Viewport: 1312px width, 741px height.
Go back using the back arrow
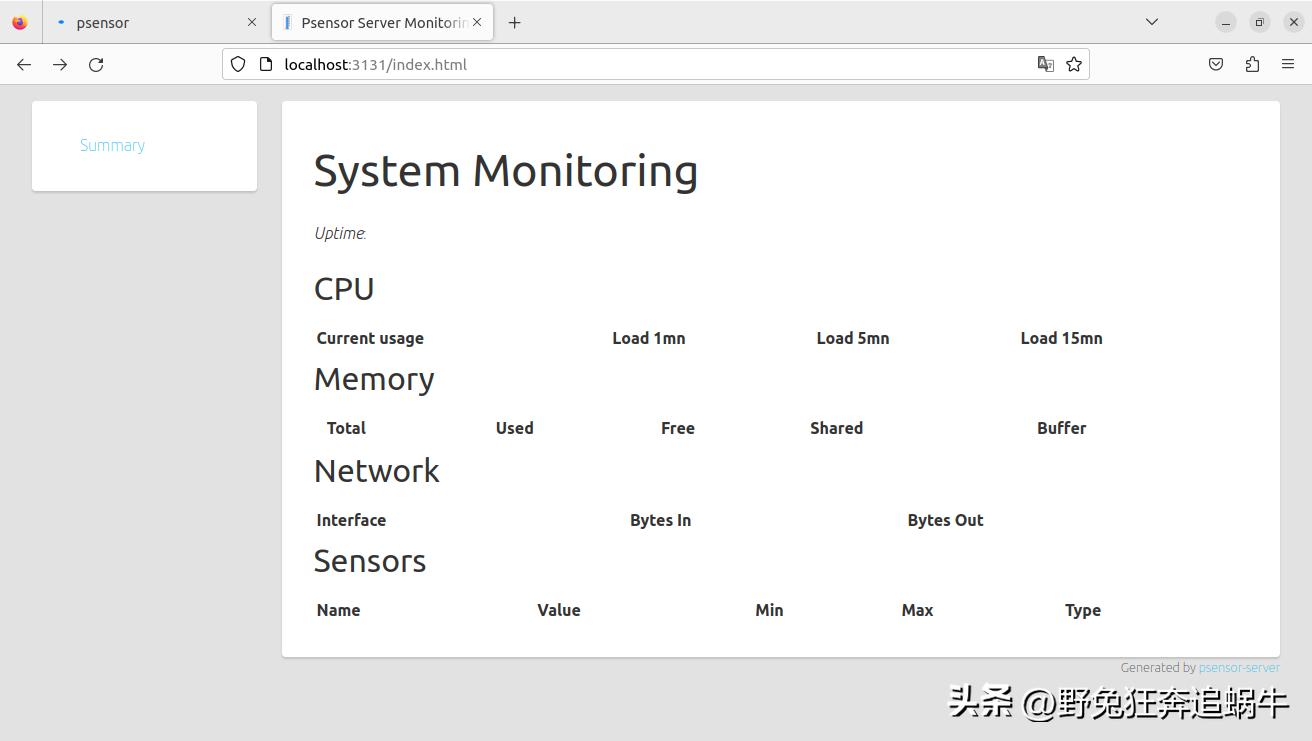(24, 64)
